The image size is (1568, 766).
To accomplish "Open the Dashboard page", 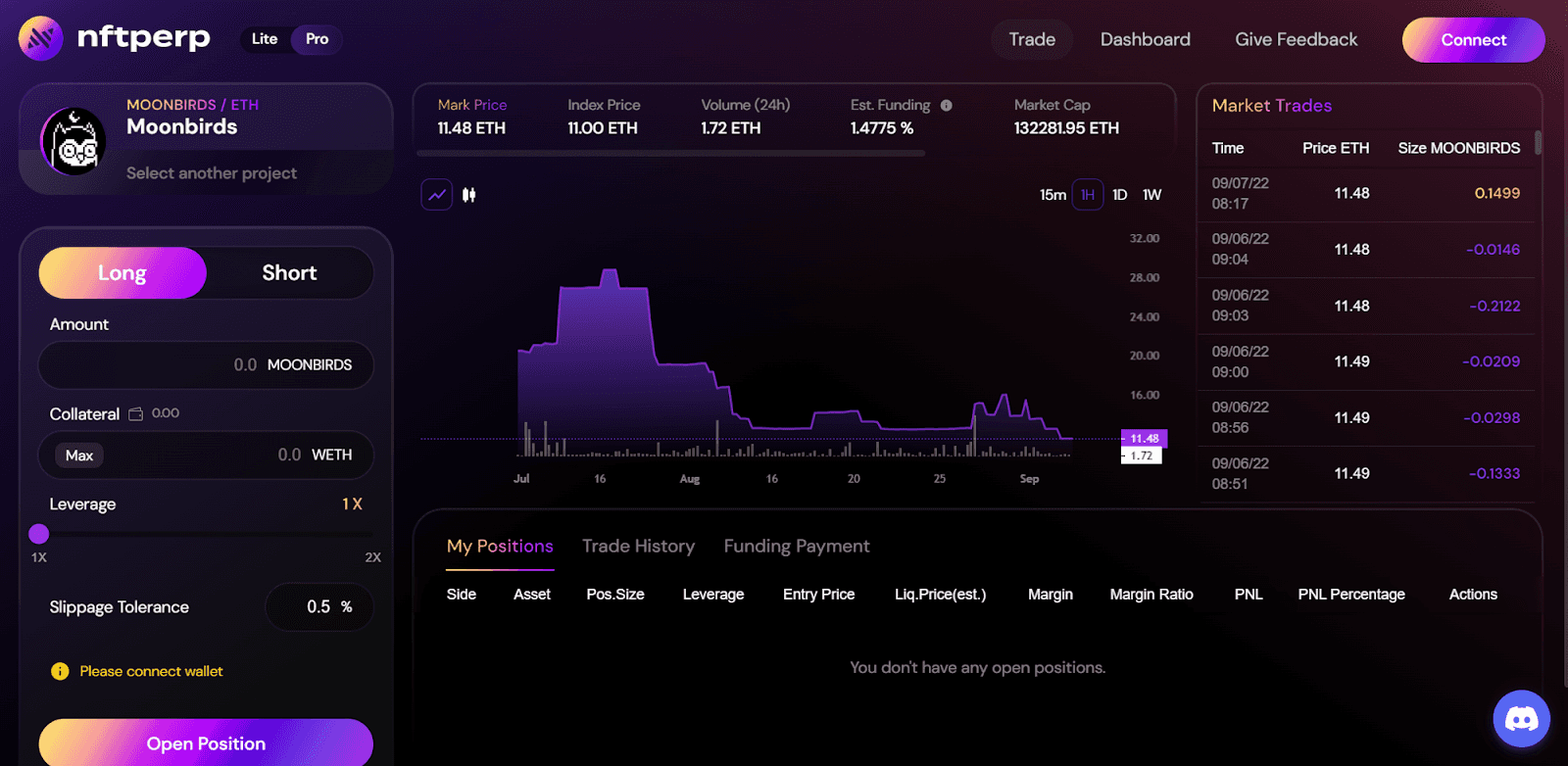I will [x=1146, y=39].
